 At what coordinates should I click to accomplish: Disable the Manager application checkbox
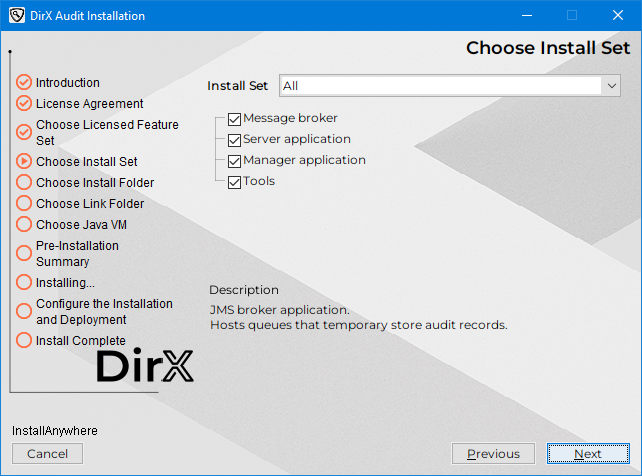click(235, 161)
